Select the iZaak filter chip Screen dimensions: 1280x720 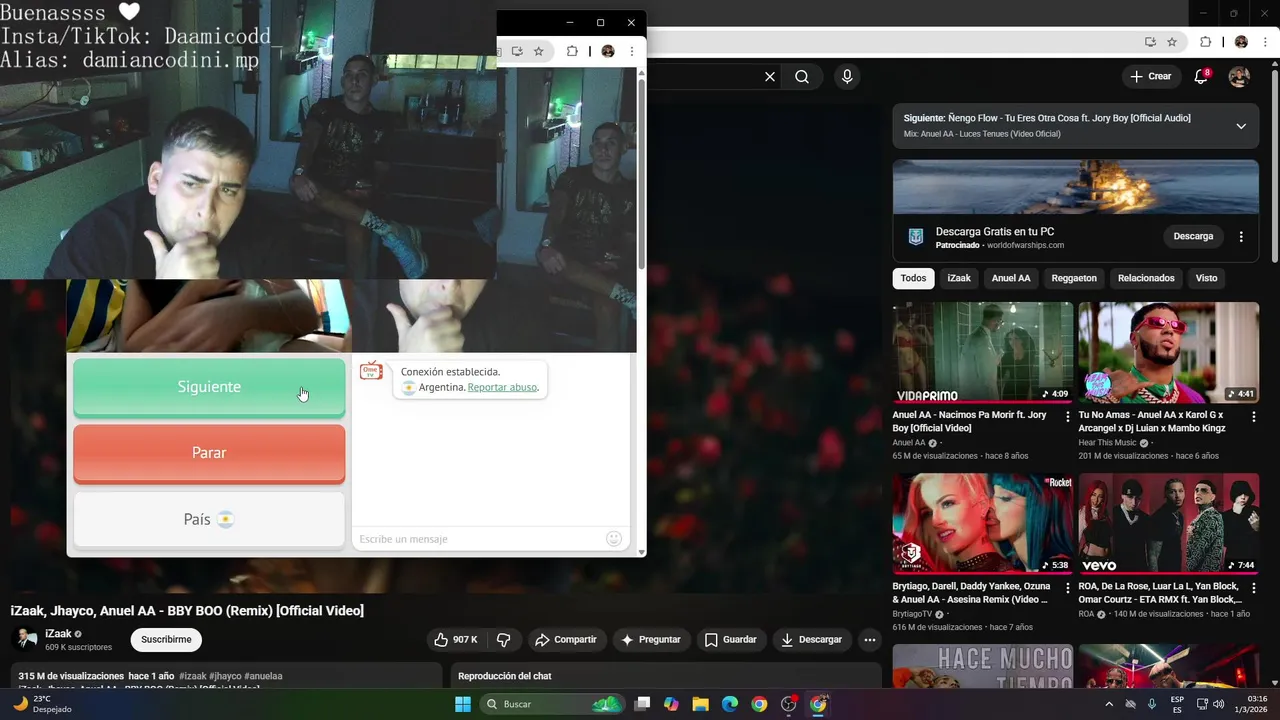tap(959, 278)
